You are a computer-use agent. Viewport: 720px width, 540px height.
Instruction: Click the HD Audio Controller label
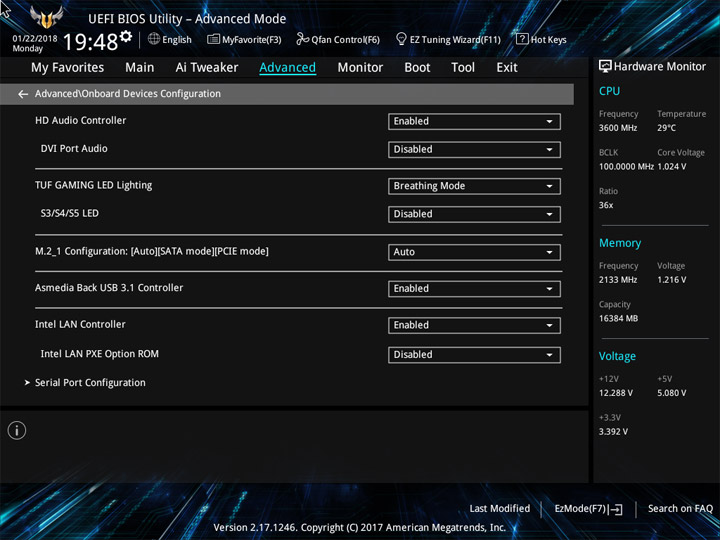[80, 120]
